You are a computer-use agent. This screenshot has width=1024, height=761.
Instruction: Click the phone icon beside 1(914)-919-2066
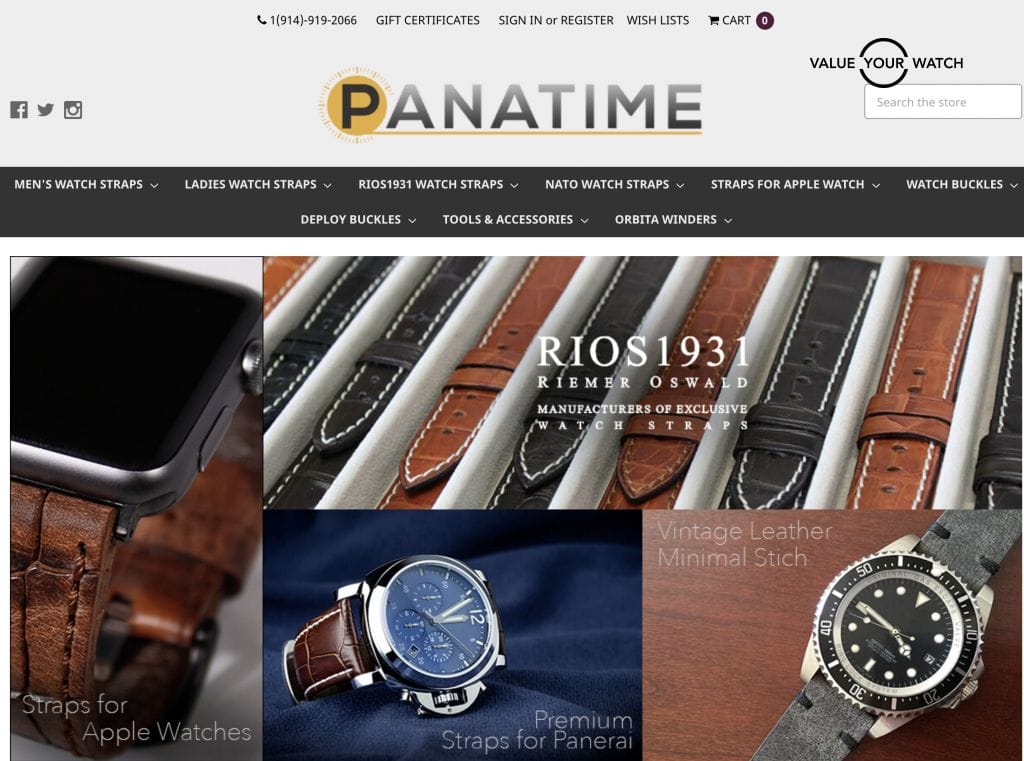coord(262,20)
